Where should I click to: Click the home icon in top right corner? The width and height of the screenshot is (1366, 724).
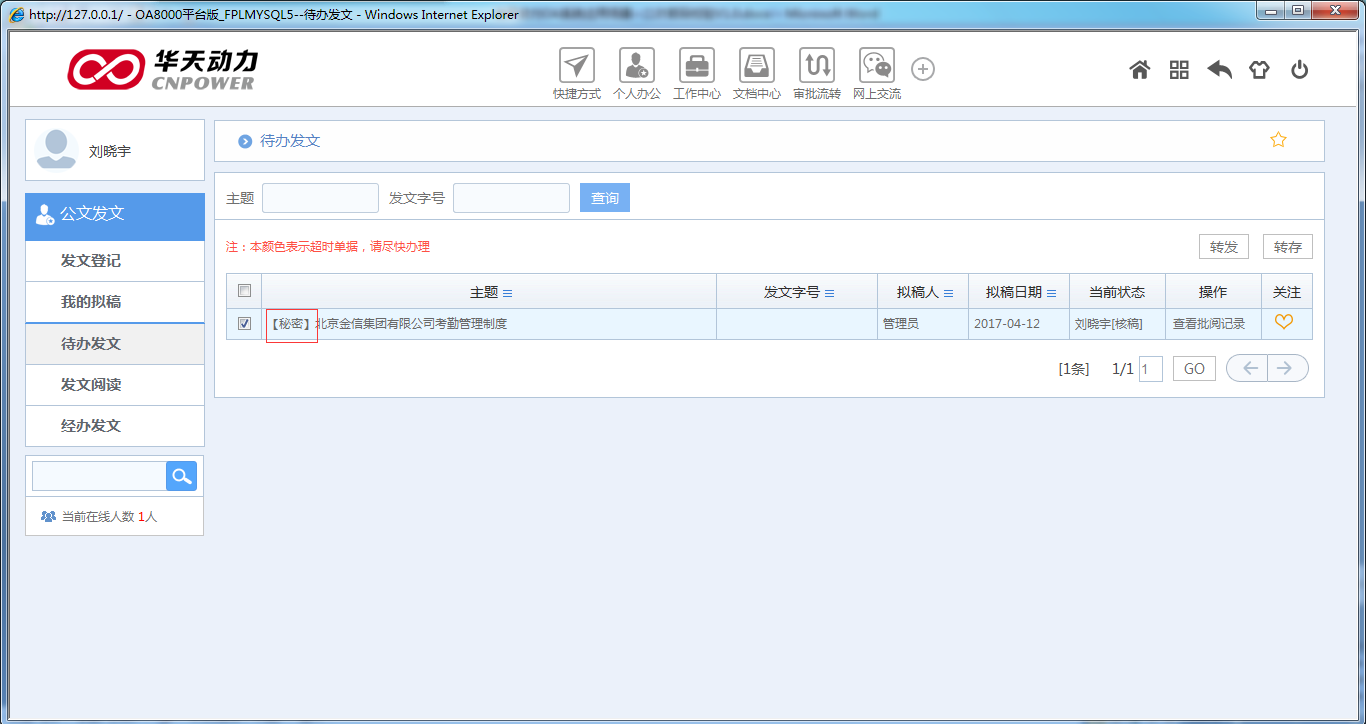(1139, 70)
